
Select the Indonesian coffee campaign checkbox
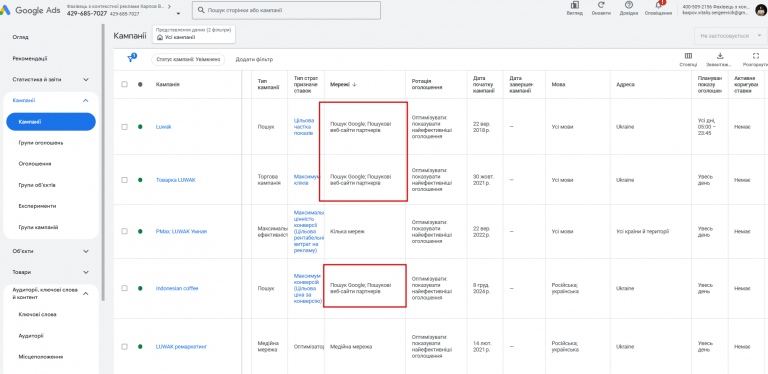[x=124, y=288]
